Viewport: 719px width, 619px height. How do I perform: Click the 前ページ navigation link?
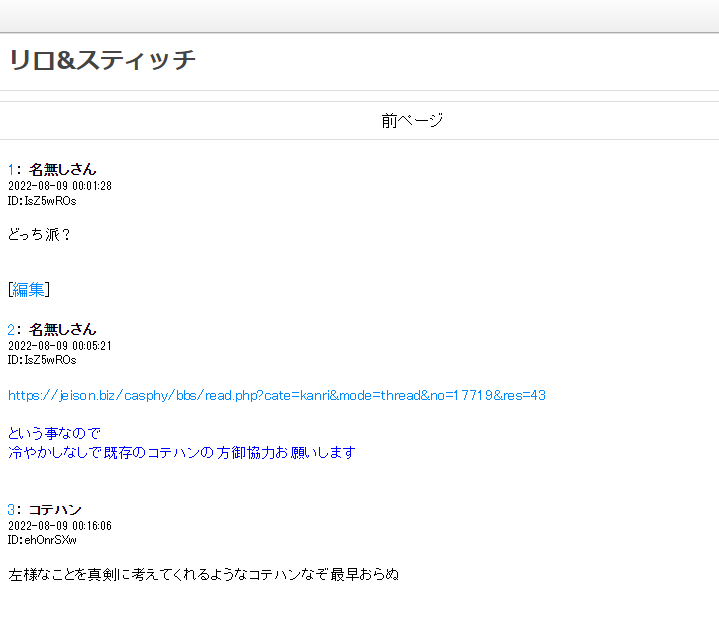point(411,121)
